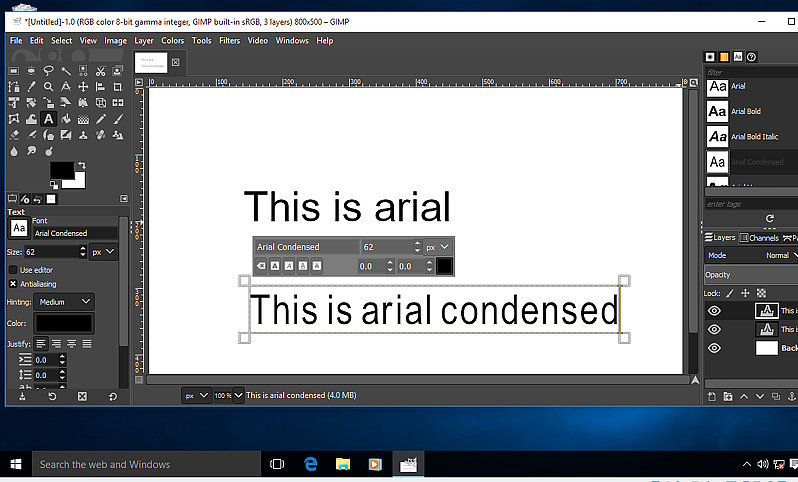Enable the Use editor checkbox
The width and height of the screenshot is (798, 482).
pyautogui.click(x=13, y=270)
